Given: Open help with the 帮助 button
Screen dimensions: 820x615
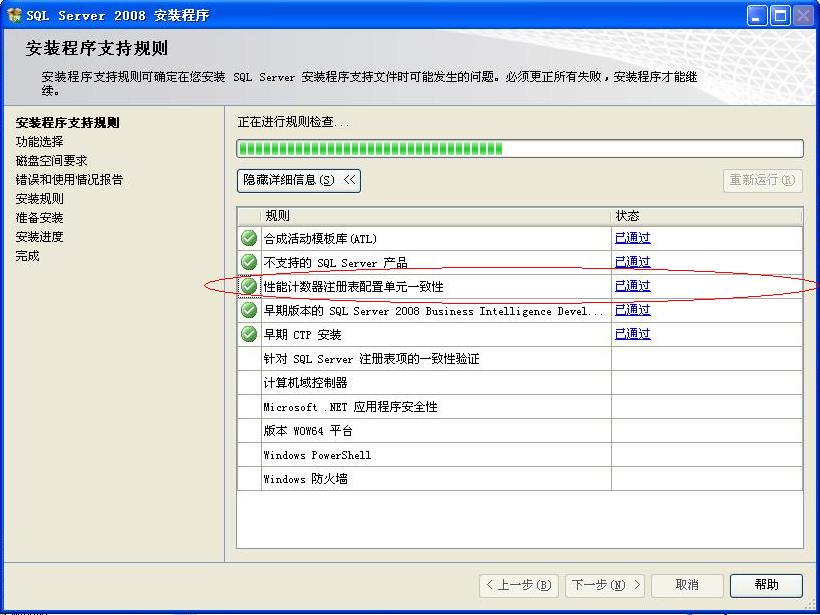Looking at the screenshot, I should click(x=766, y=585).
